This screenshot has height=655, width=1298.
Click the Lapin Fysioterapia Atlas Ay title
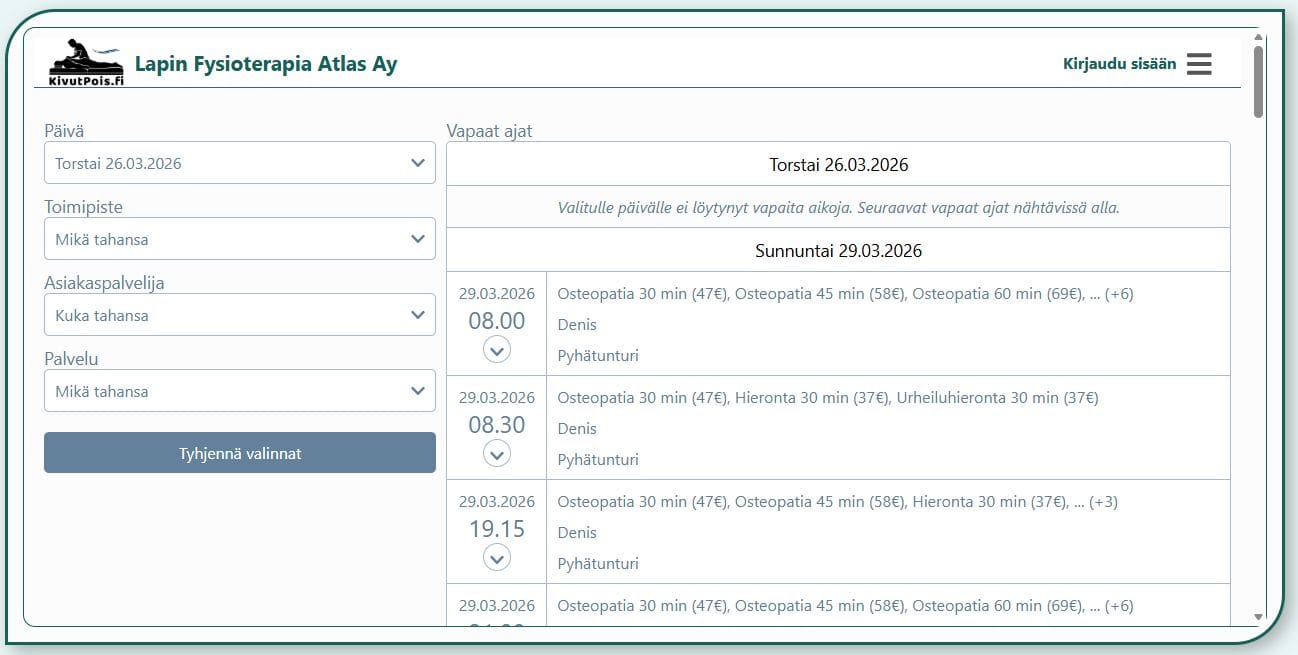[x=266, y=64]
